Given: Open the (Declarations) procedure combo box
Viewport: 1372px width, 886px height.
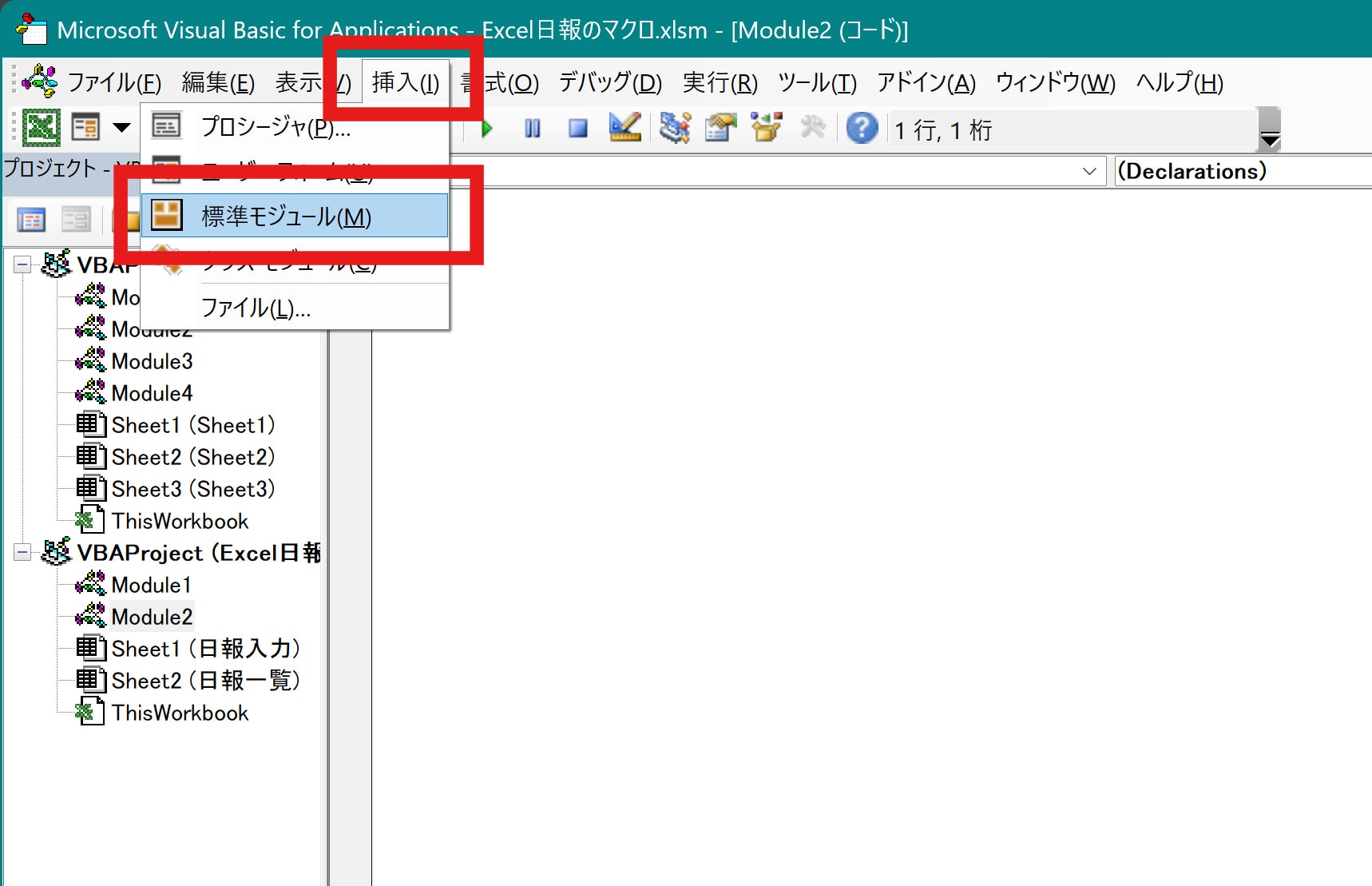Looking at the screenshot, I should click(1242, 172).
